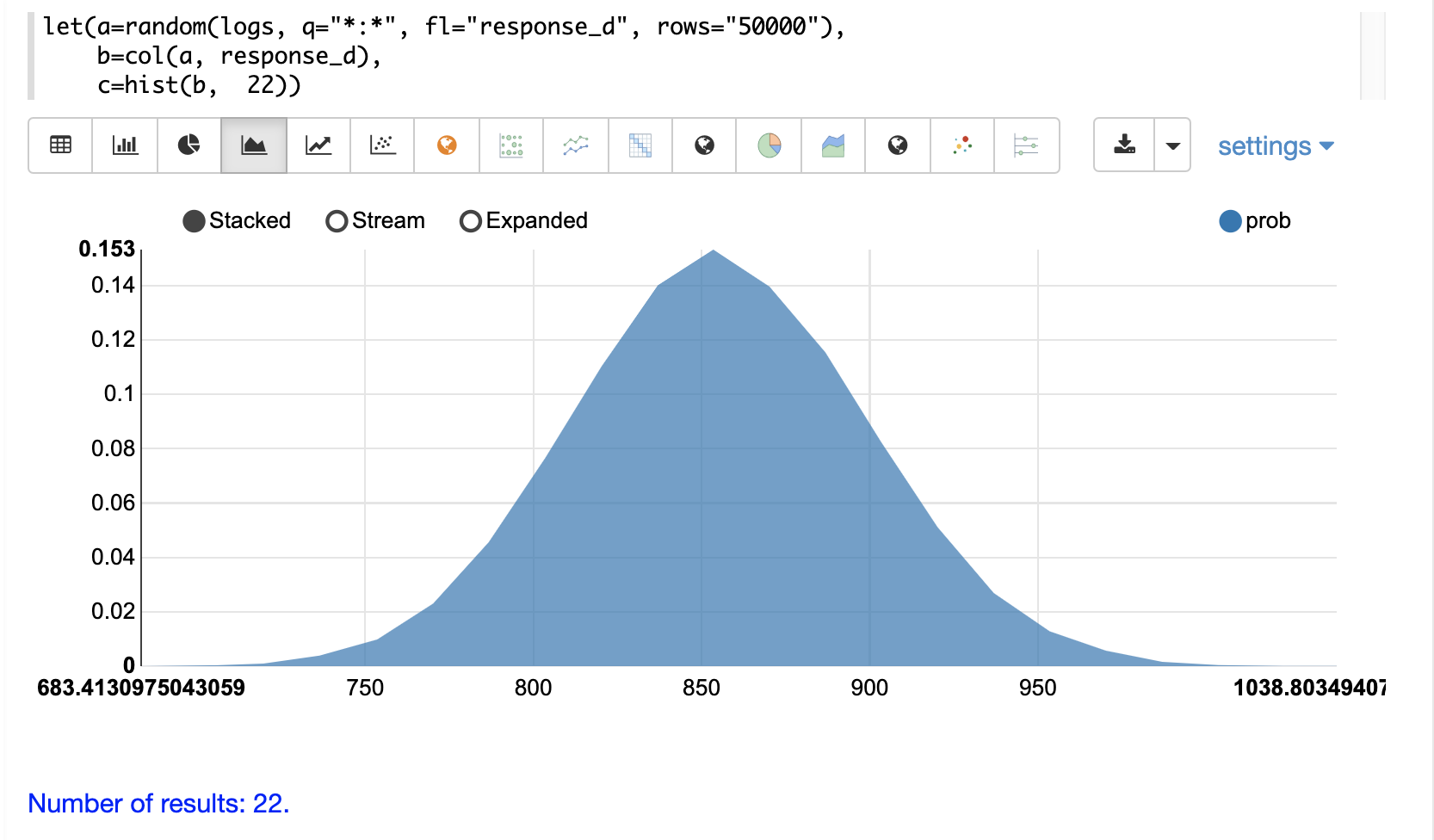Select the Stacked radio option
This screenshot has height=840, width=1434.
pos(195,221)
